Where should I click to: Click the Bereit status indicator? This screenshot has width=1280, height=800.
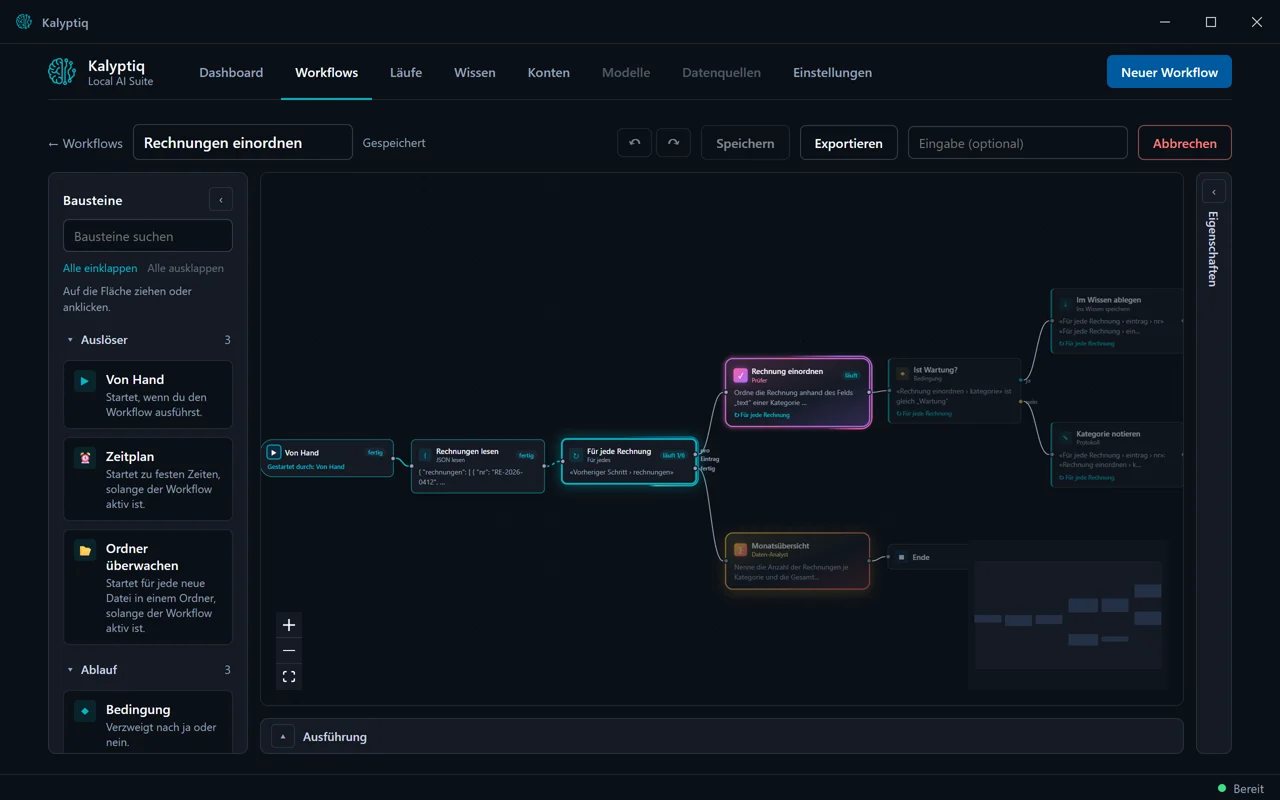[1241, 788]
